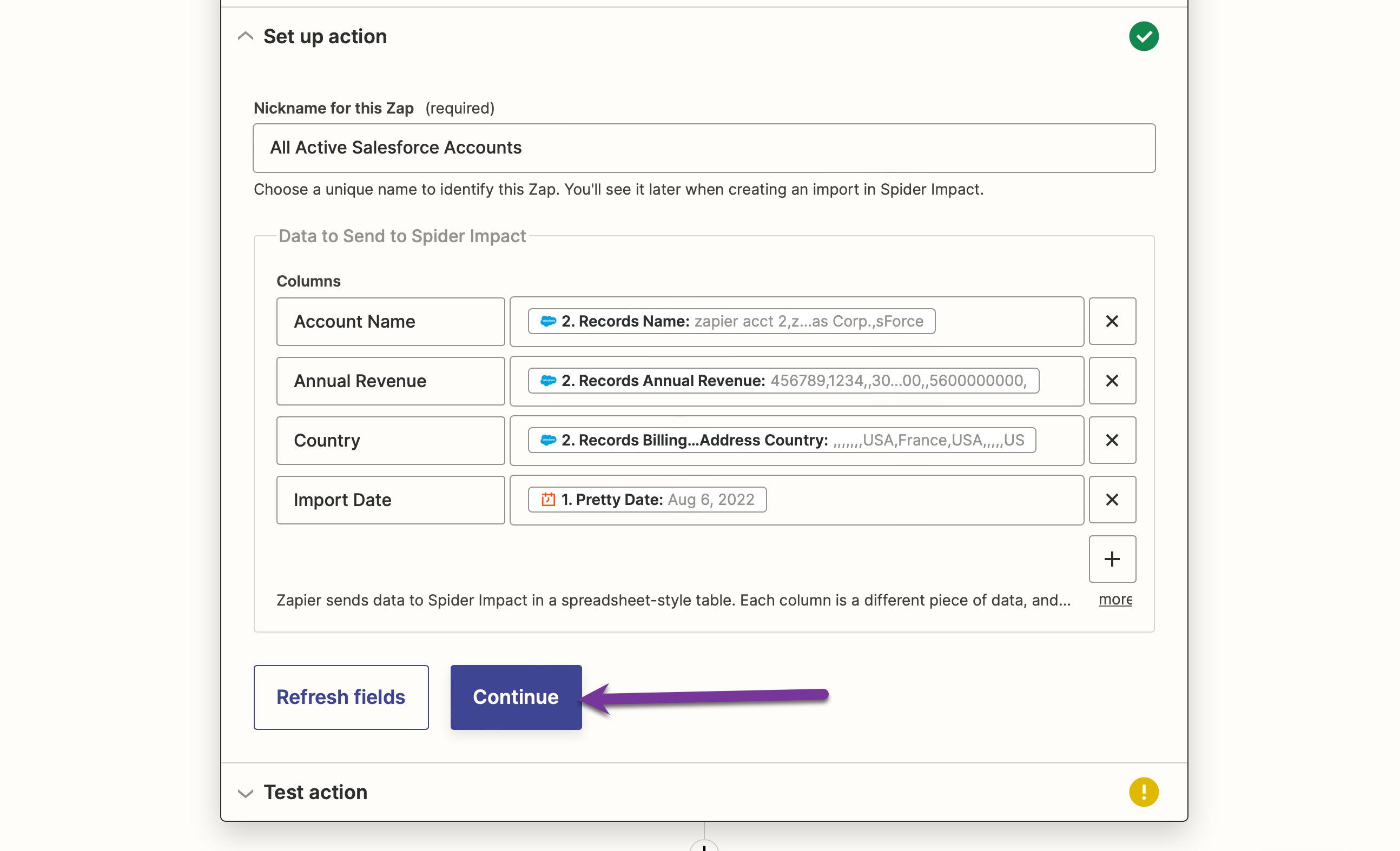Click the 'Set up action' heading

(325, 36)
